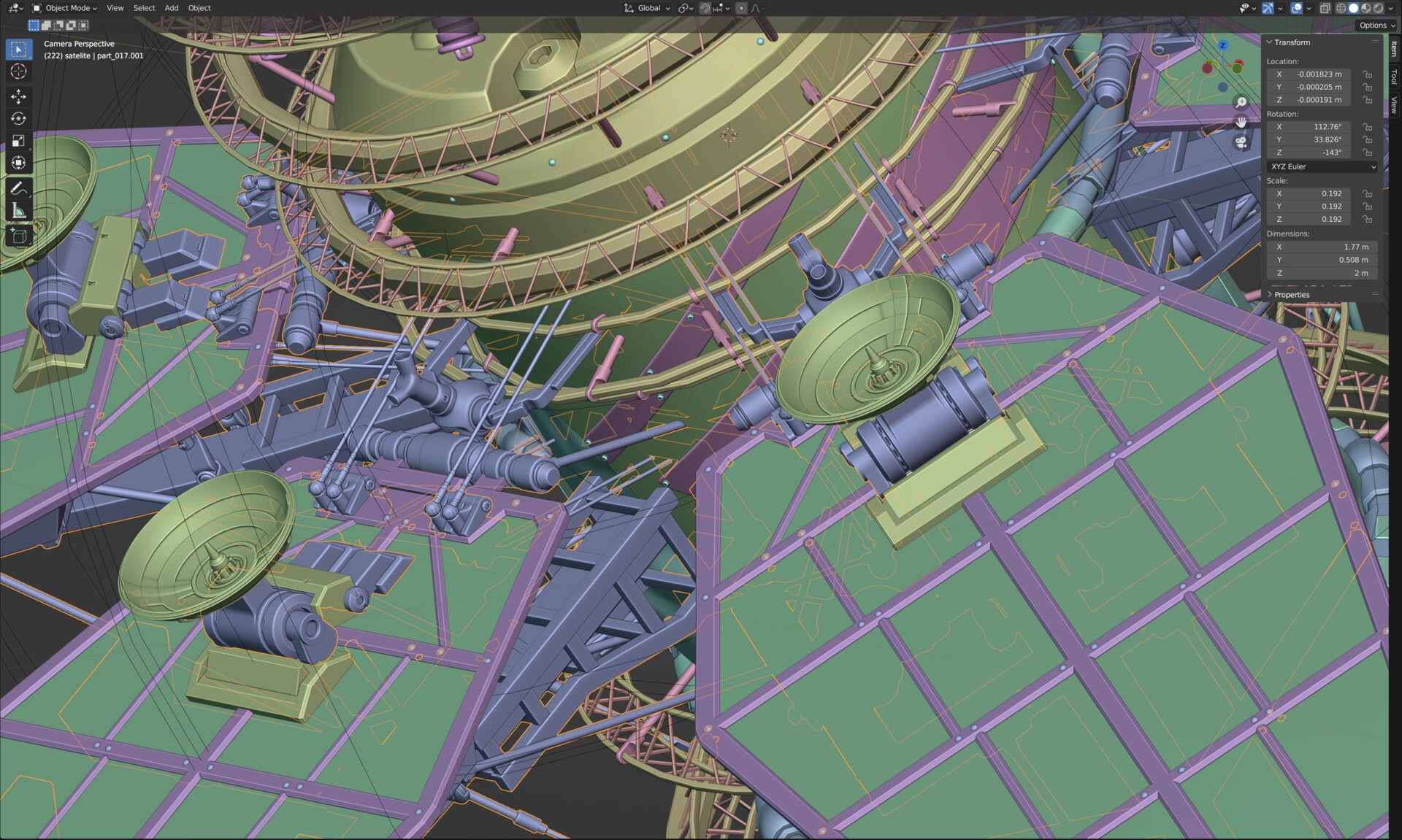Open the Add menu
Screen dimensions: 1402x840
tap(171, 8)
